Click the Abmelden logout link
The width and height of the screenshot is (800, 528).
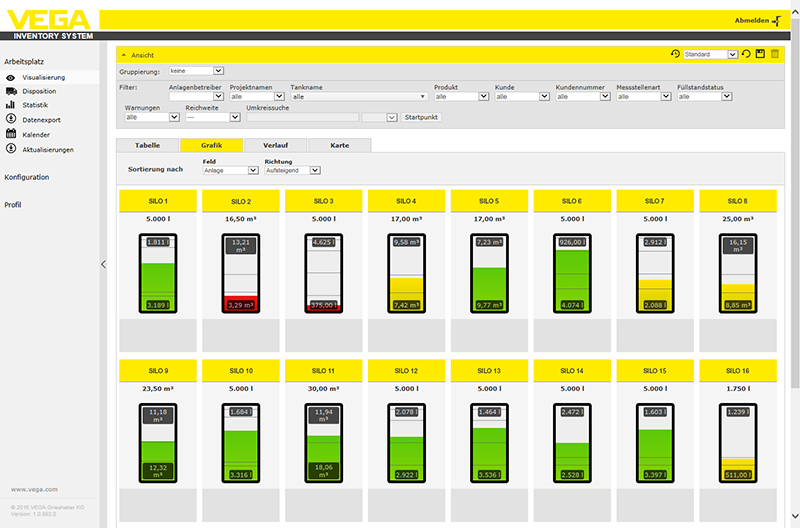click(x=758, y=19)
